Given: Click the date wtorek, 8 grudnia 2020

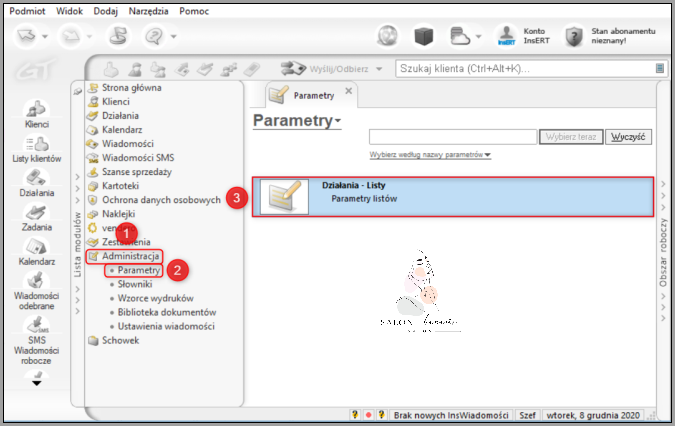Looking at the screenshot, I should tap(593, 415).
